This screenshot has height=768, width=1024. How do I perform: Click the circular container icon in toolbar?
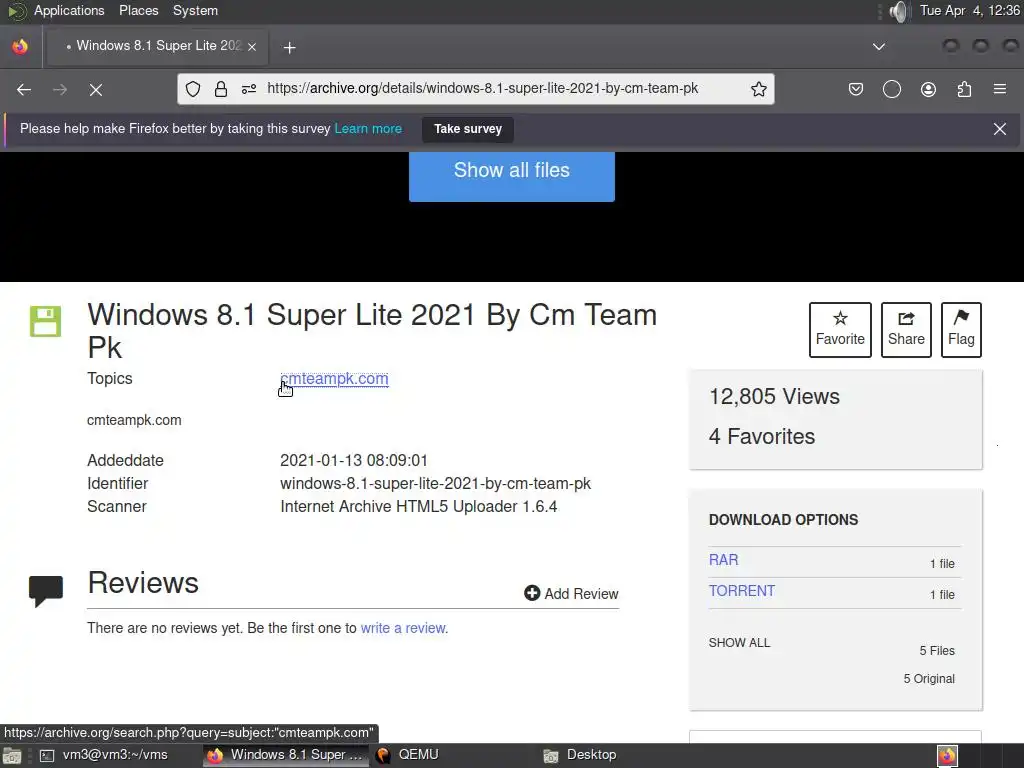pyautogui.click(x=891, y=89)
